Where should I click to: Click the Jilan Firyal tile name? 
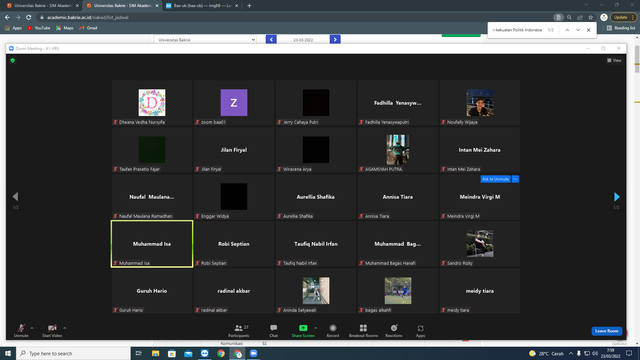point(234,150)
